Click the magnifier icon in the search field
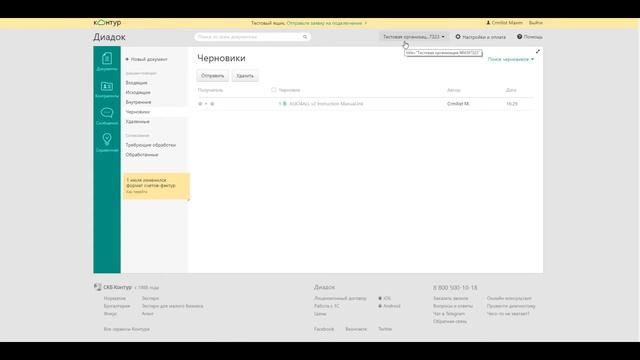 [305, 37]
